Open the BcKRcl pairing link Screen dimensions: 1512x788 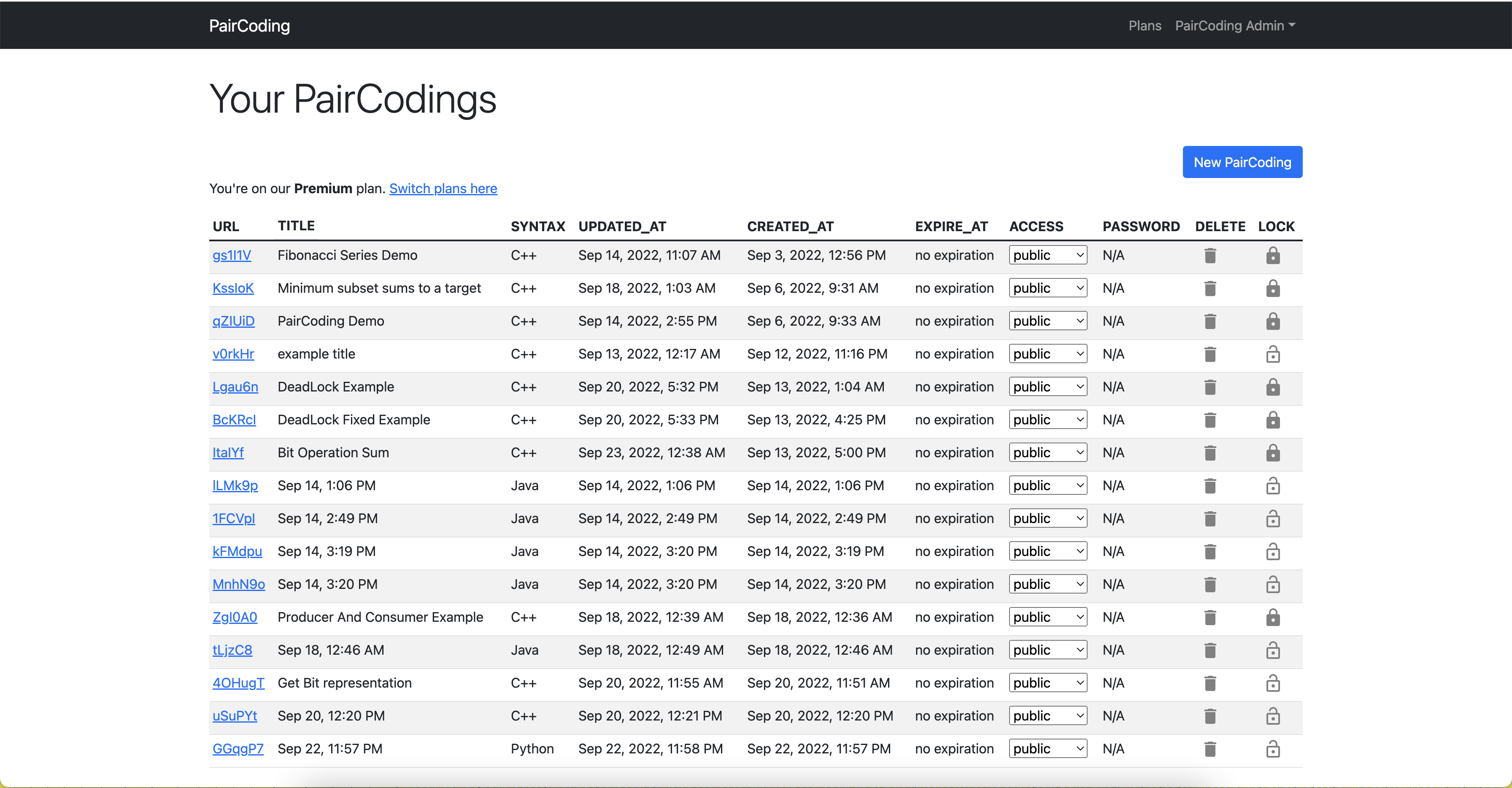pos(234,420)
